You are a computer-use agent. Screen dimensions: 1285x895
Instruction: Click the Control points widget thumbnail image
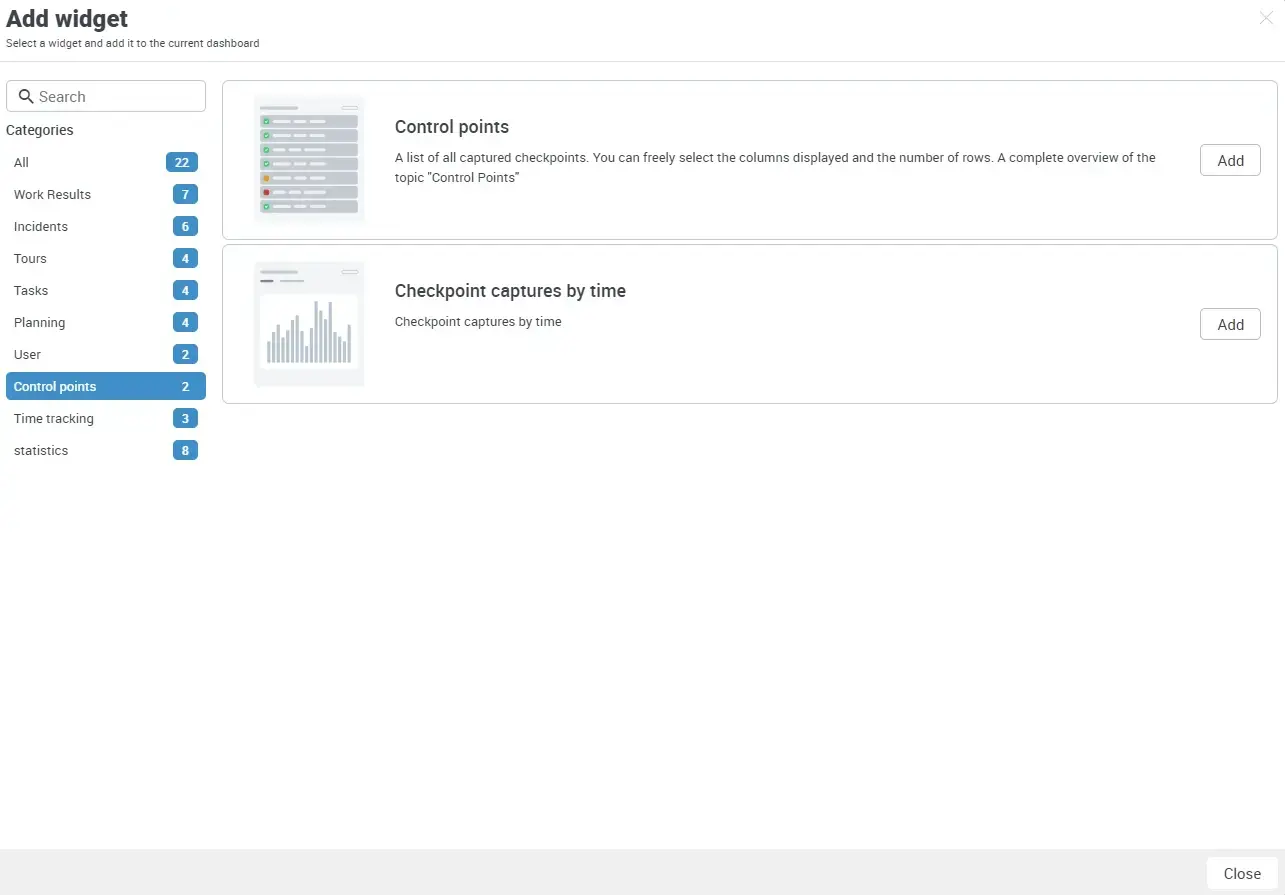click(x=309, y=159)
